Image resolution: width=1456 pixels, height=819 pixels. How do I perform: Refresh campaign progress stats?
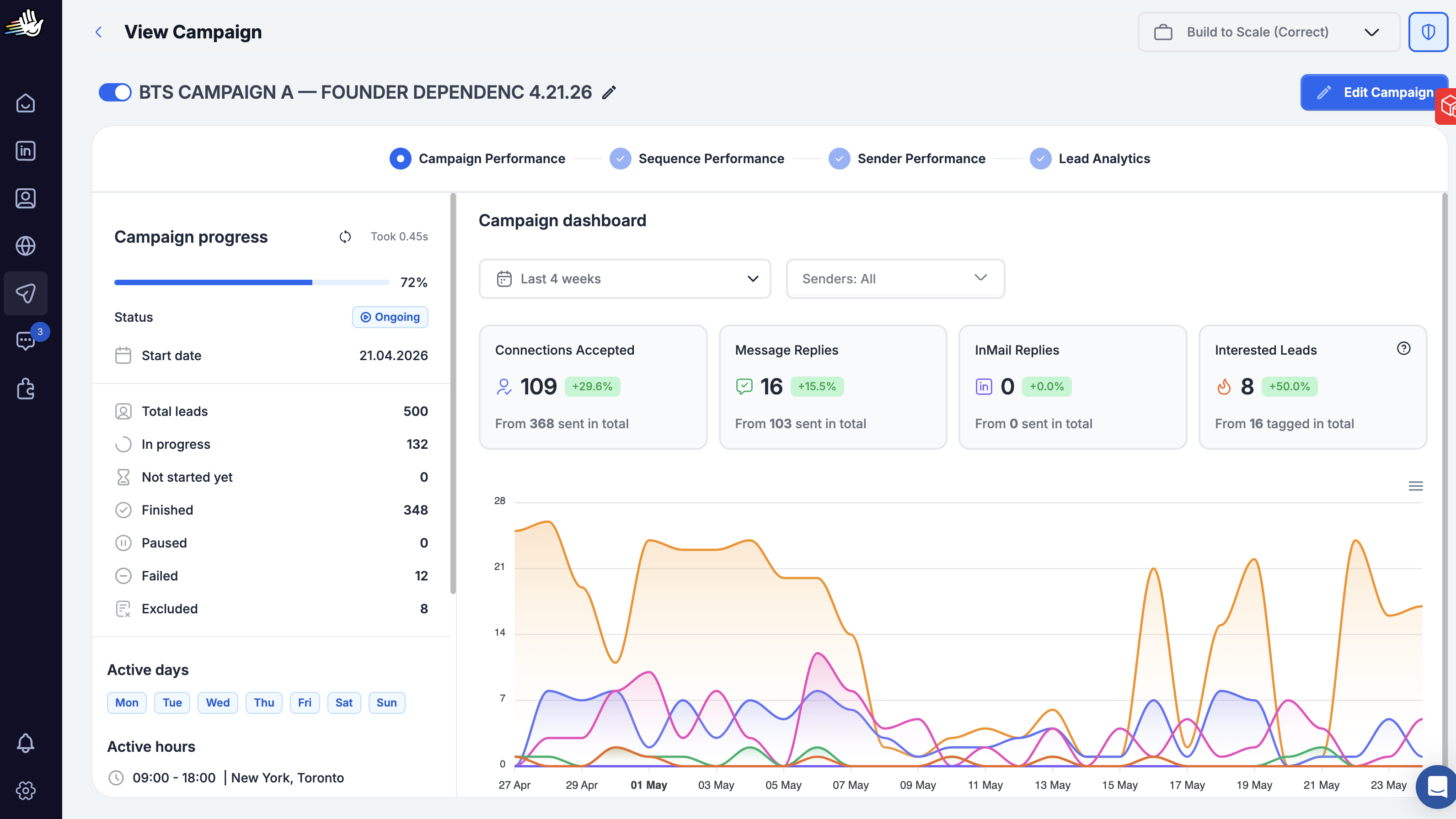coord(345,237)
